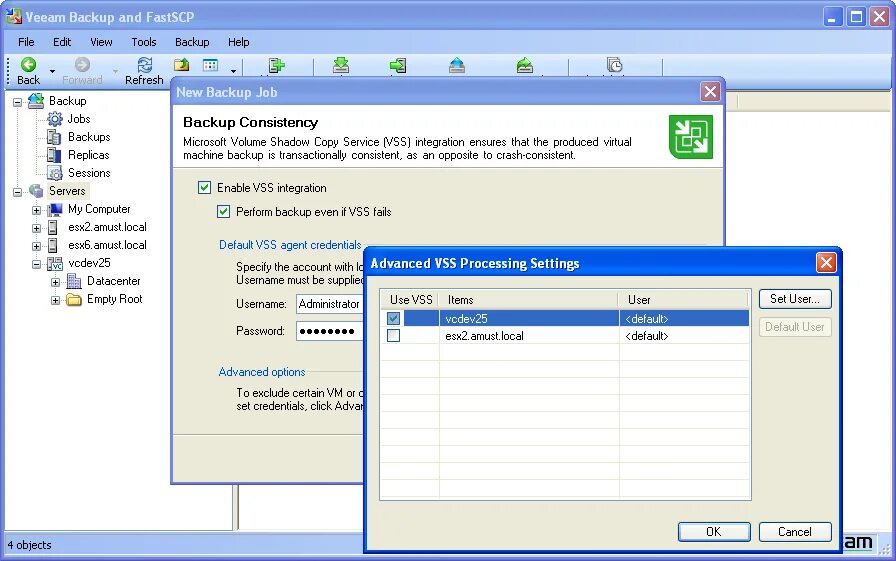896x561 pixels.
Task: Check Use VSS for esx2.amust.local
Action: [393, 335]
